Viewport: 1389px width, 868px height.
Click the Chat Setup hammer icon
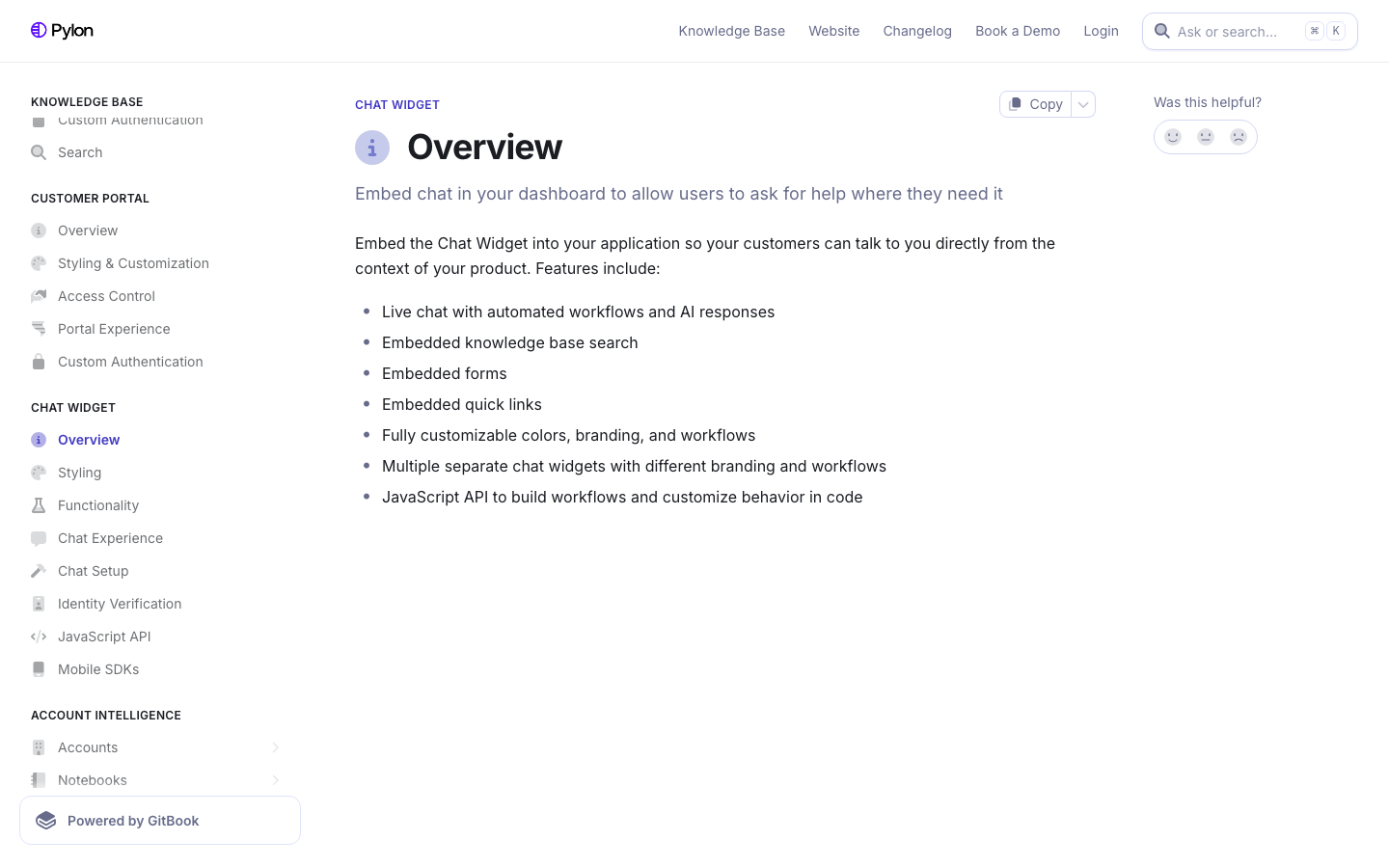coord(39,571)
